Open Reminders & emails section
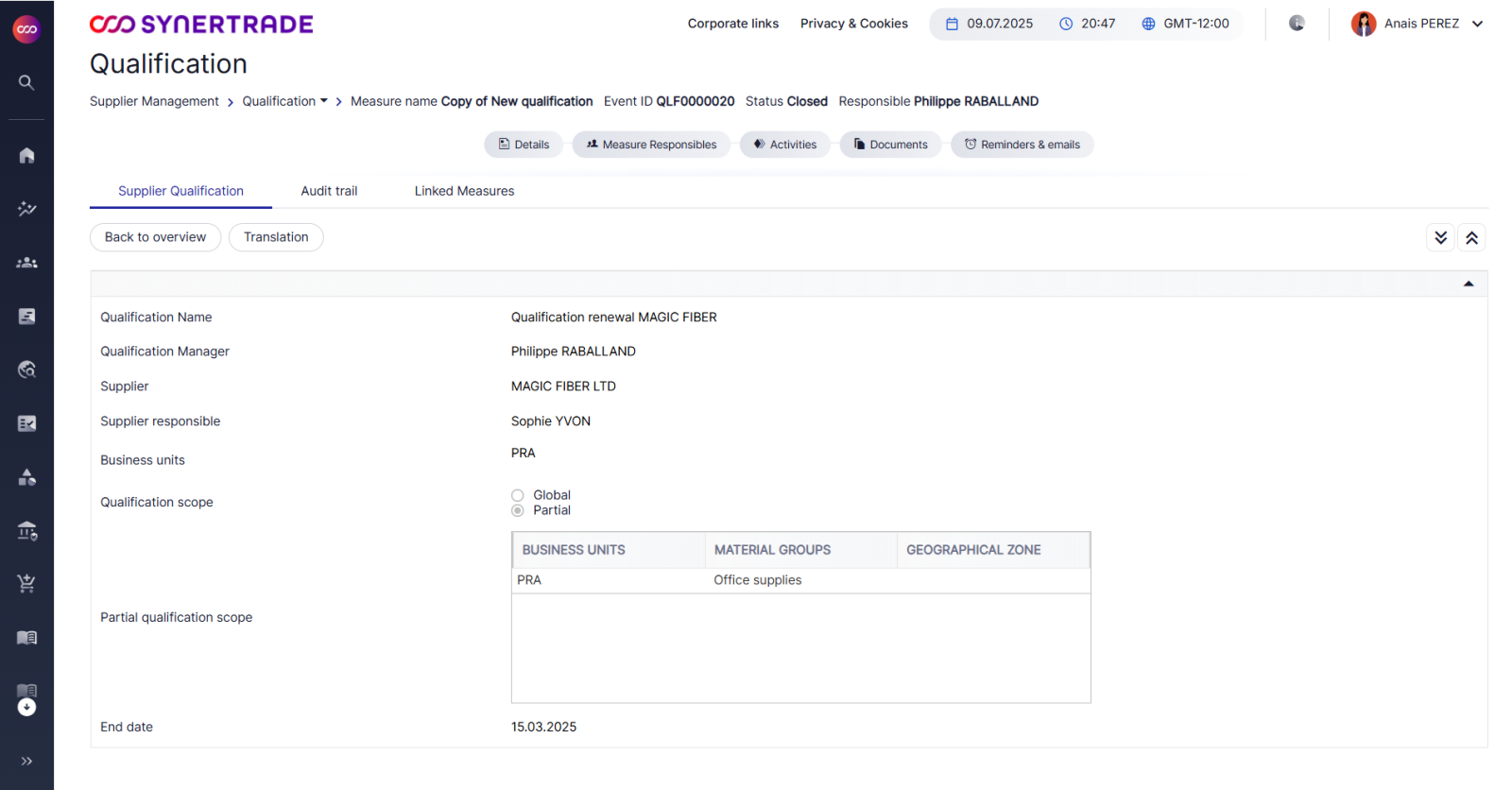The image size is (1512, 790). [x=1022, y=145]
